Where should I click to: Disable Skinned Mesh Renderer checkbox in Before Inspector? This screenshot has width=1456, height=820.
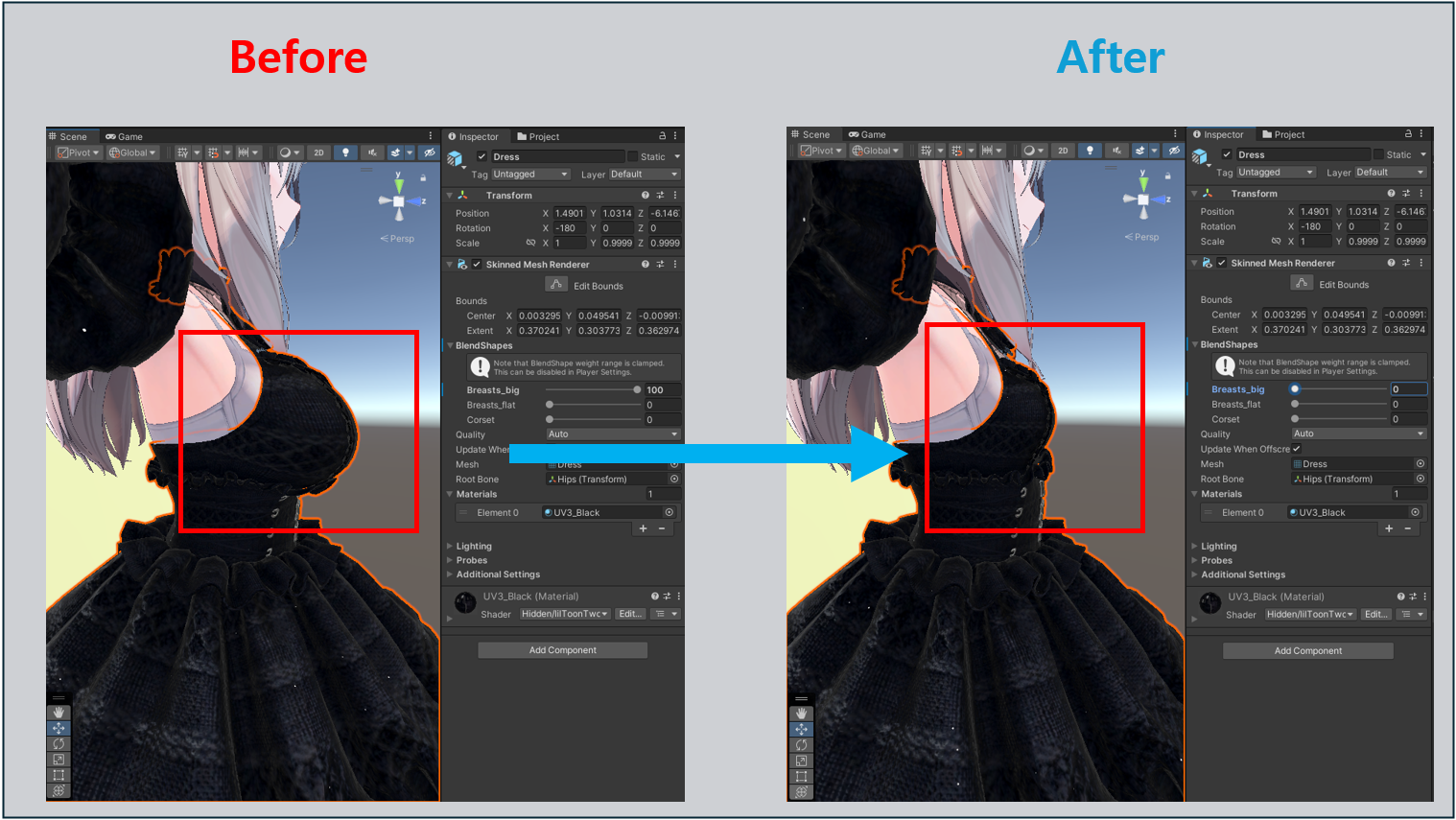(x=477, y=264)
